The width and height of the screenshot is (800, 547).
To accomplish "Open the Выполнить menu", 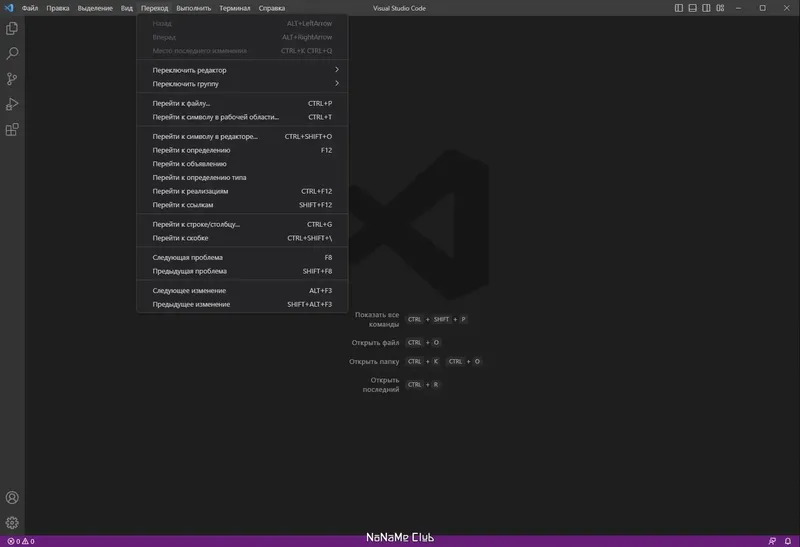I will pyautogui.click(x=193, y=8).
